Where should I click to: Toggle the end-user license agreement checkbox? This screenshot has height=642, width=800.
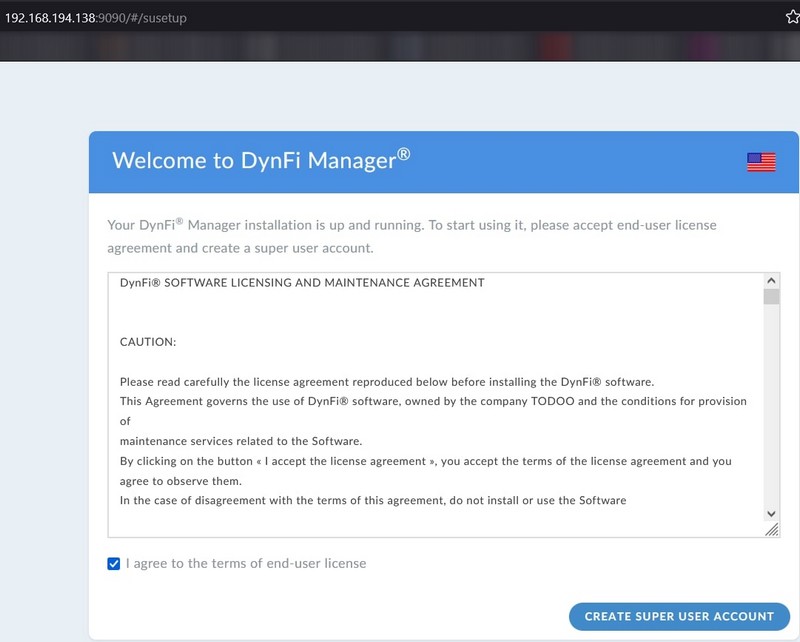tap(114, 564)
